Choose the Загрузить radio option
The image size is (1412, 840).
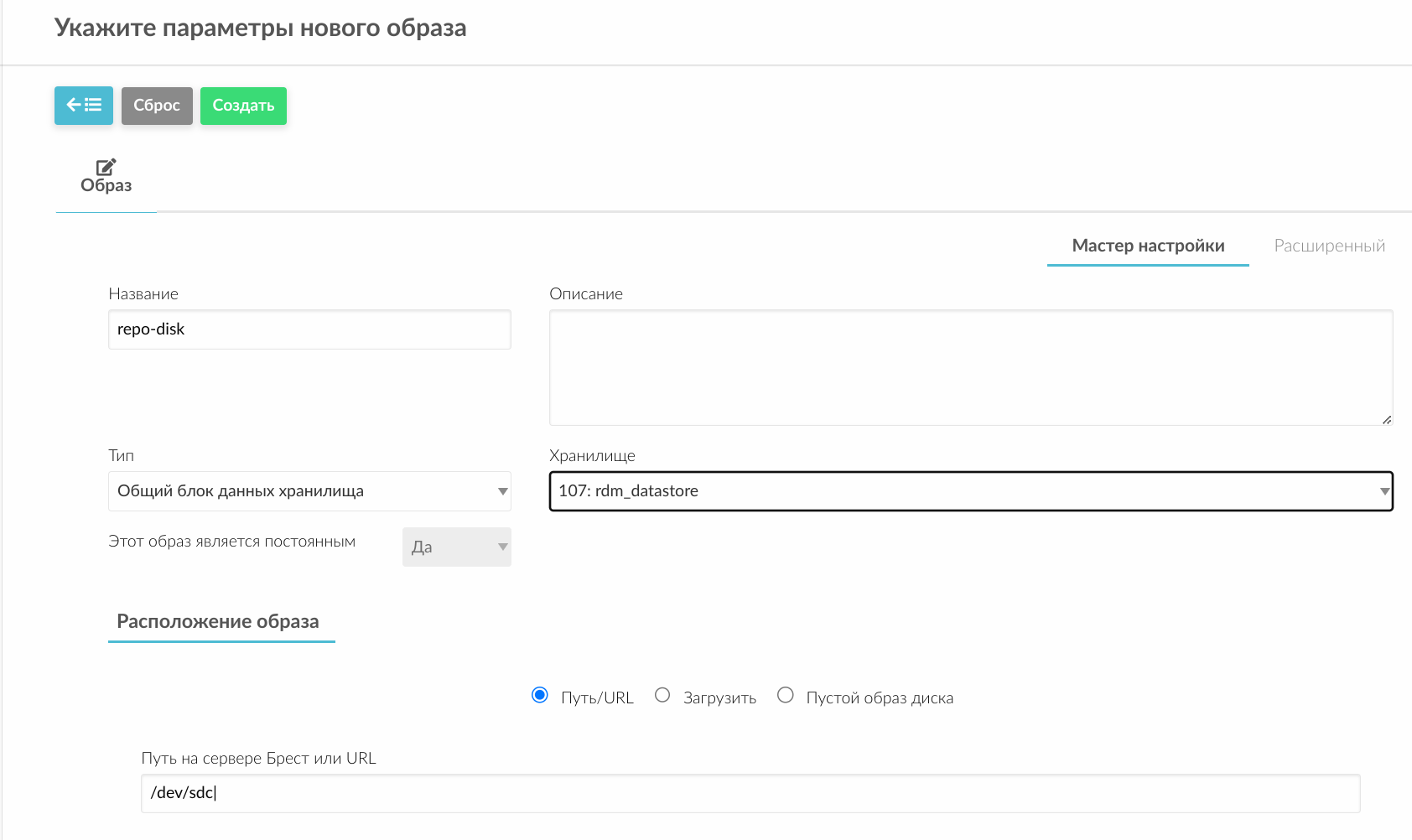click(662, 695)
